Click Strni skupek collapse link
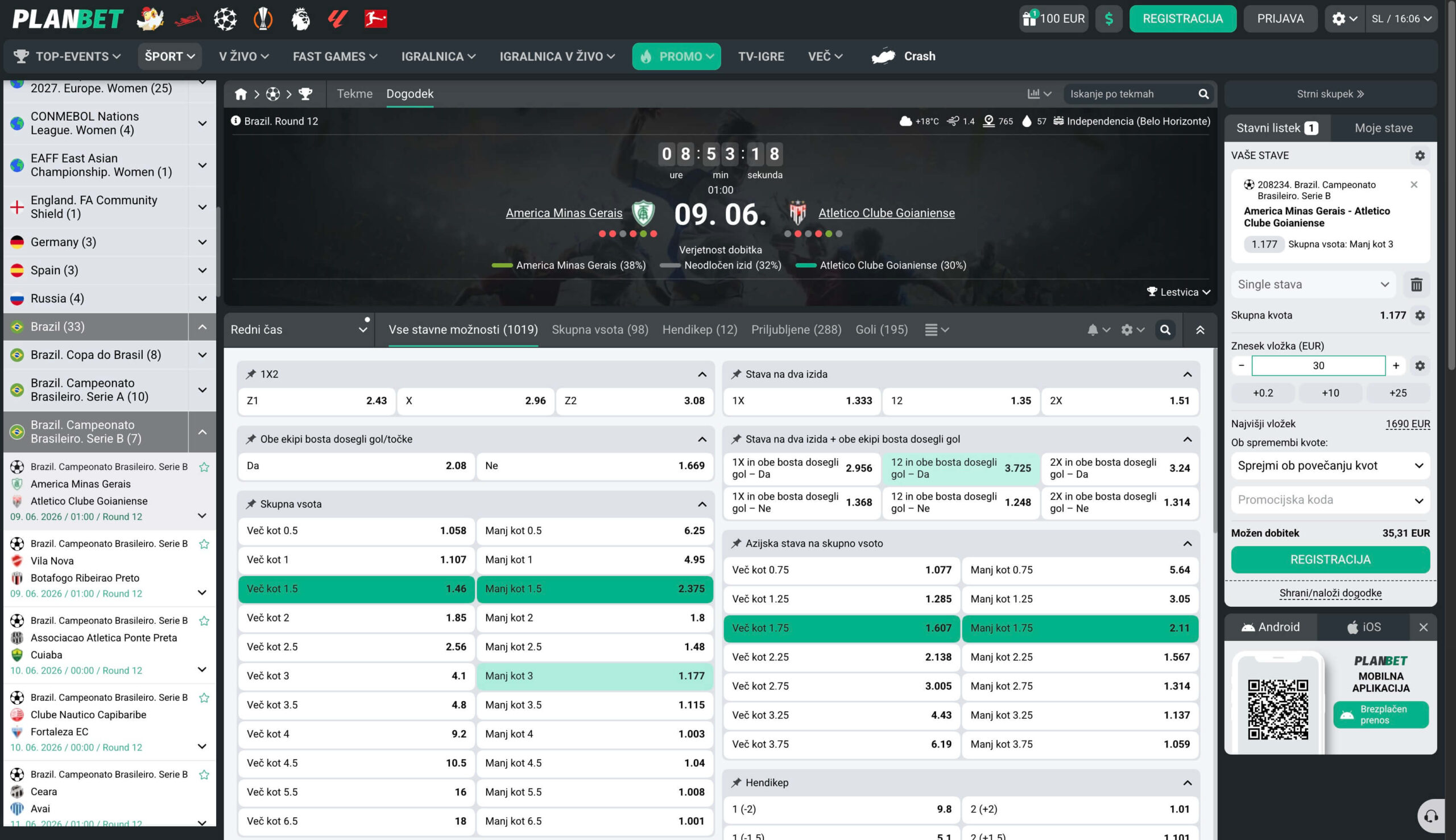This screenshot has height=840, width=1456. coord(1330,94)
